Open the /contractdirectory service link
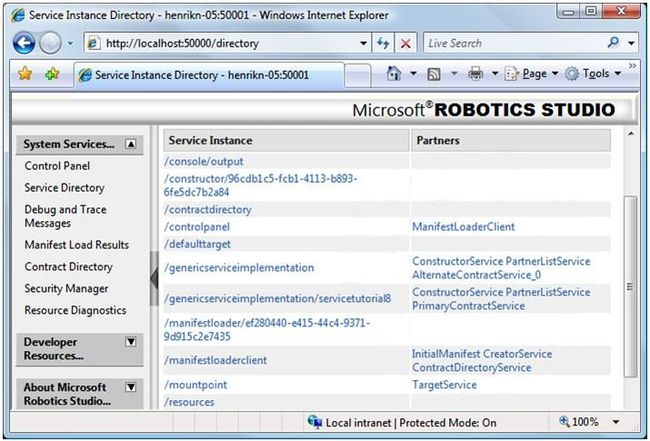Image resolution: width=650 pixels, height=441 pixels. click(x=208, y=209)
